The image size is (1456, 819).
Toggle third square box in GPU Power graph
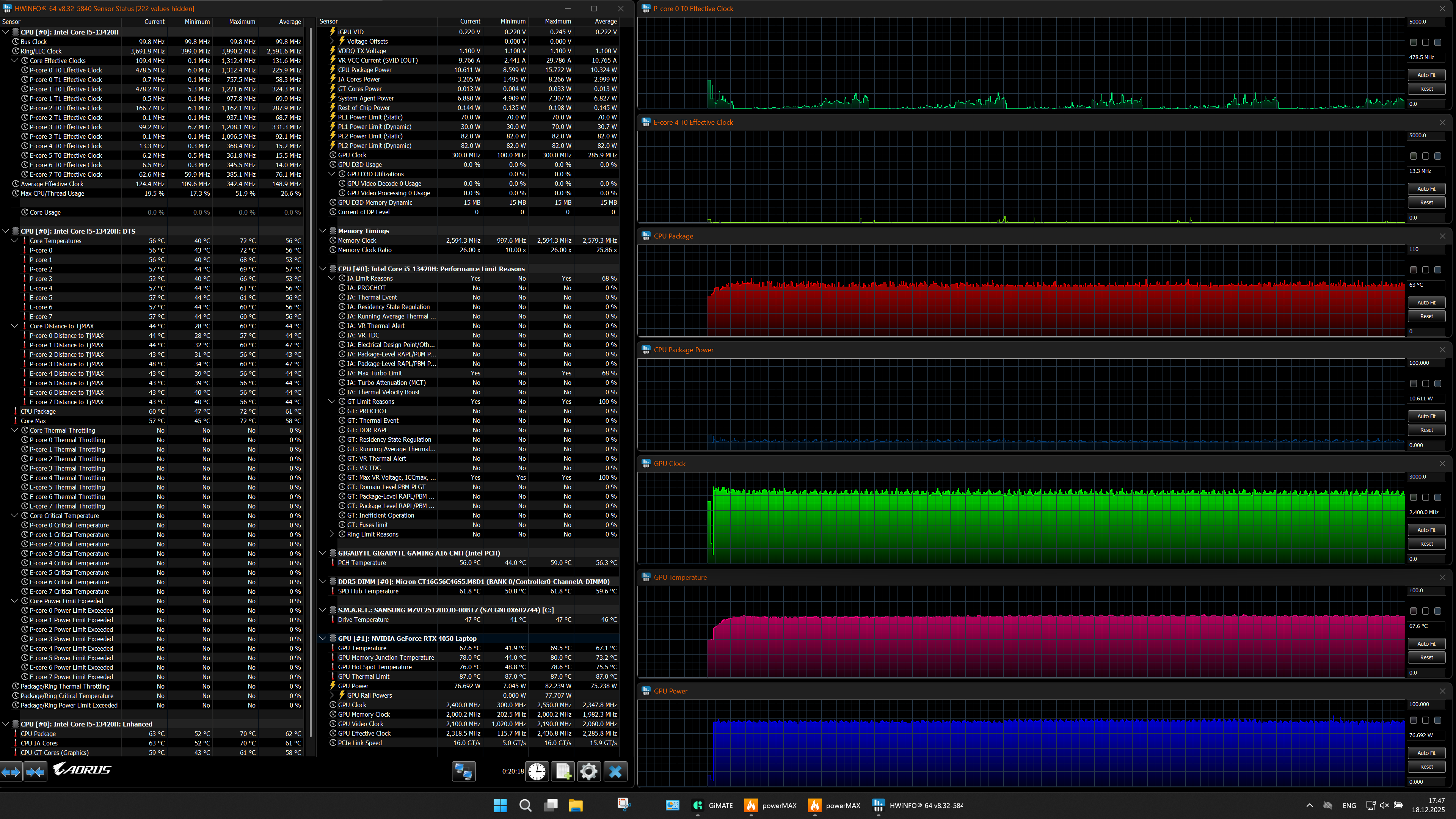[x=1437, y=721]
